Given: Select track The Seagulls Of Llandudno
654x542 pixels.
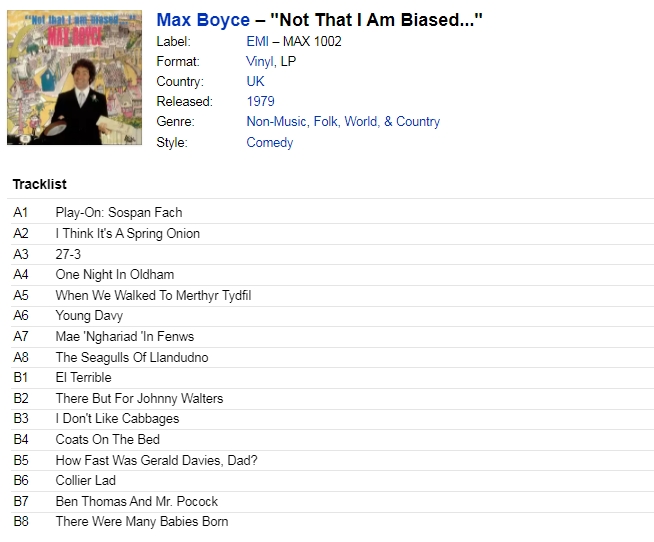Looking at the screenshot, I should click(132, 357).
